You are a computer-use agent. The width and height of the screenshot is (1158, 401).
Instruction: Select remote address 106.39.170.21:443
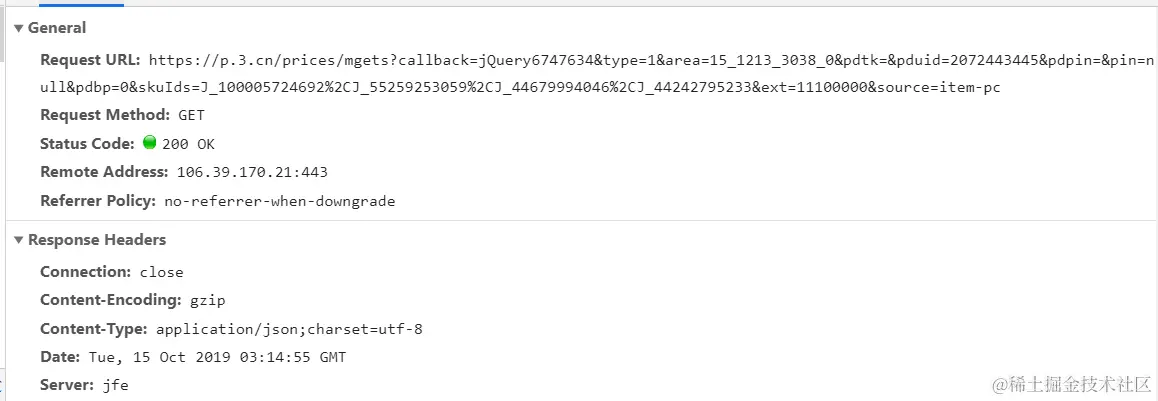click(x=252, y=172)
